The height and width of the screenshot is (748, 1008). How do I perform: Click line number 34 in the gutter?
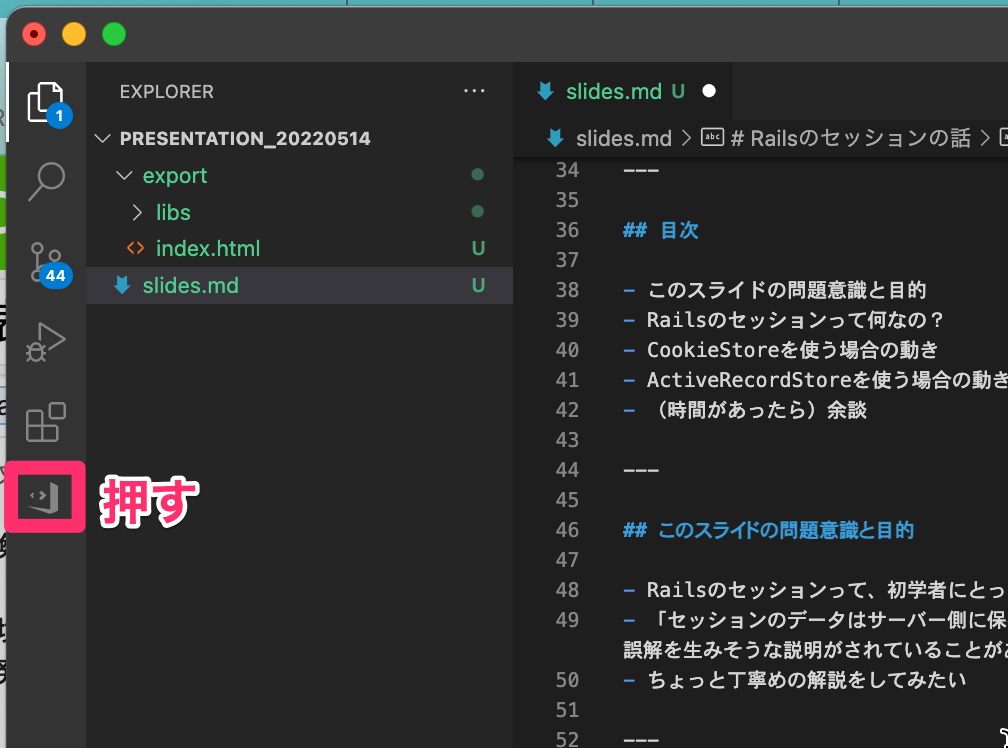point(567,170)
